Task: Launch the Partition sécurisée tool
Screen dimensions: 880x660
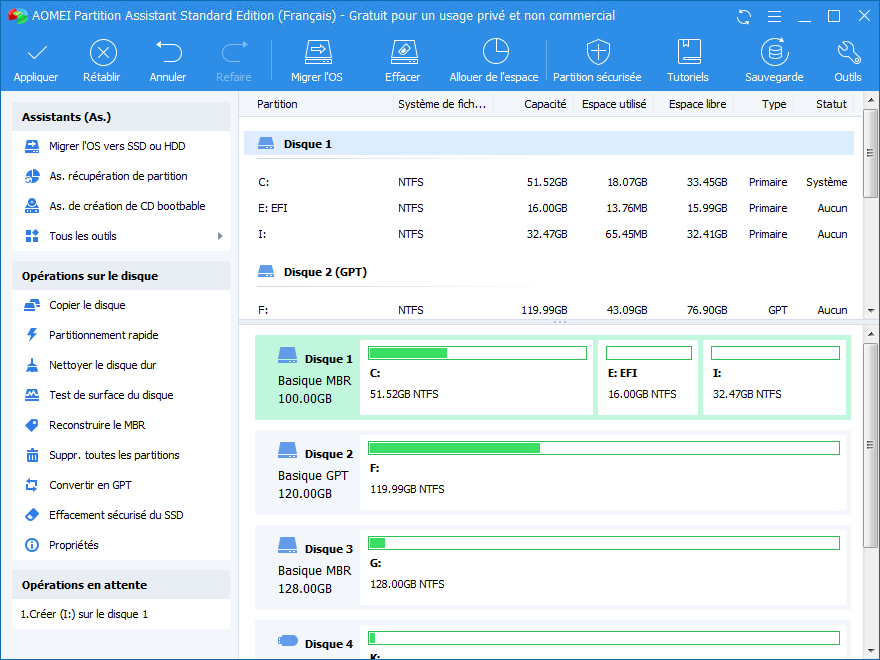Action: [597, 53]
